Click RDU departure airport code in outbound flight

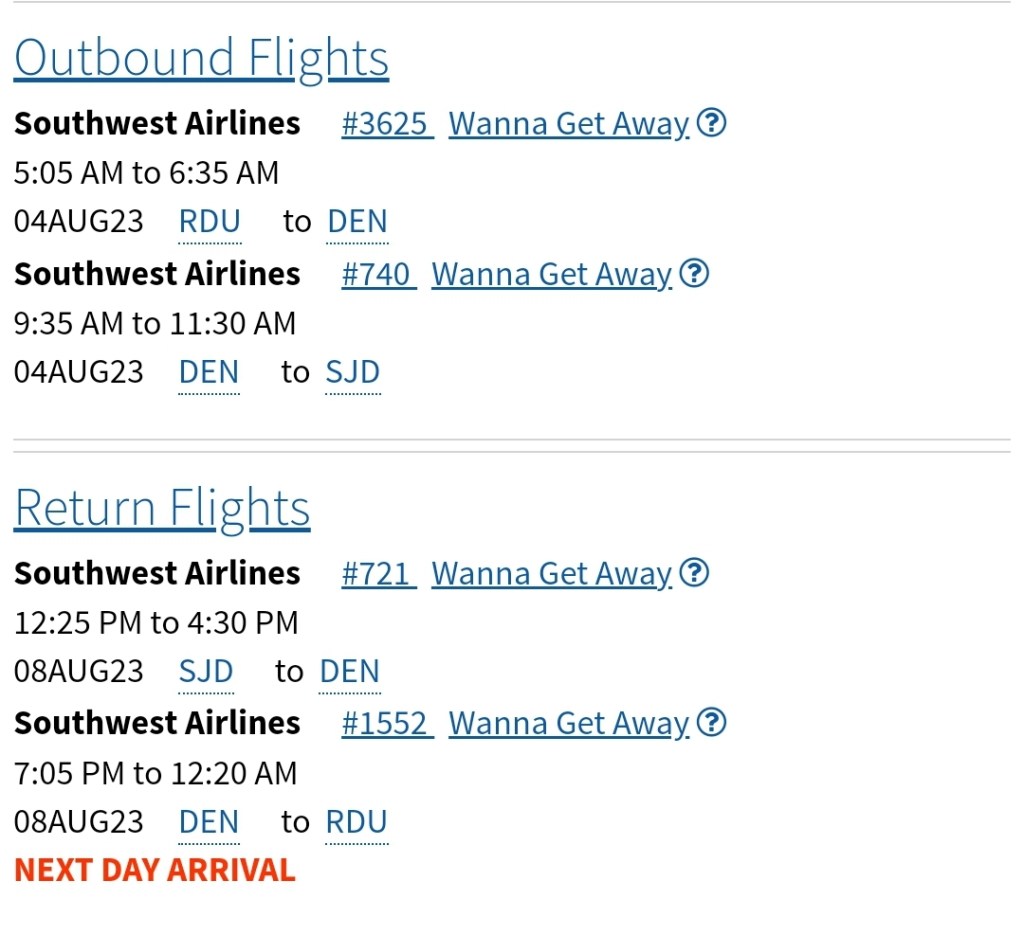pos(210,222)
